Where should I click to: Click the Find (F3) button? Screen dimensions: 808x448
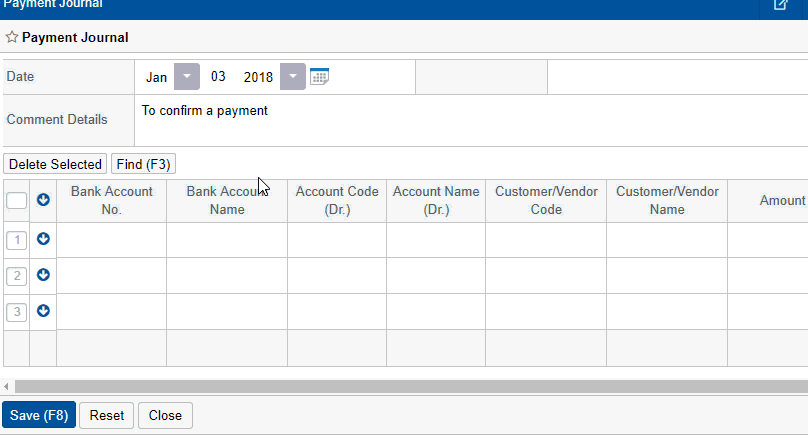143,164
